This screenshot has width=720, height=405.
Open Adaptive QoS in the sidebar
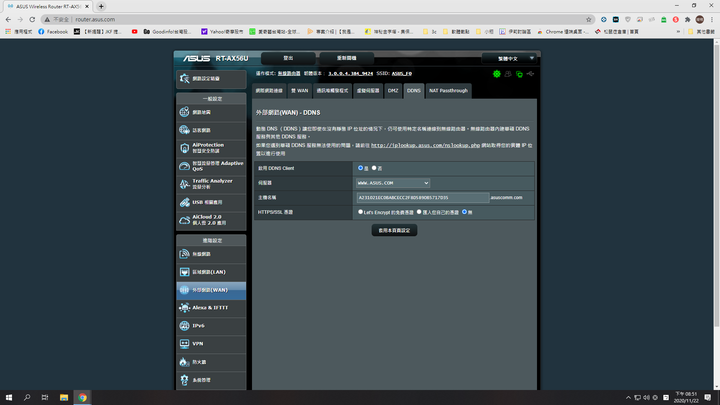point(211,166)
